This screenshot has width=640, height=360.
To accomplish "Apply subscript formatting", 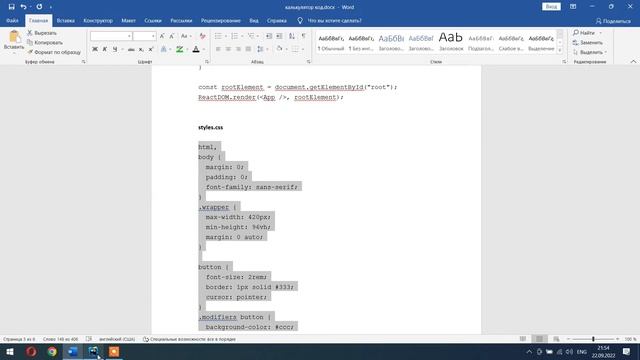I will (141, 49).
